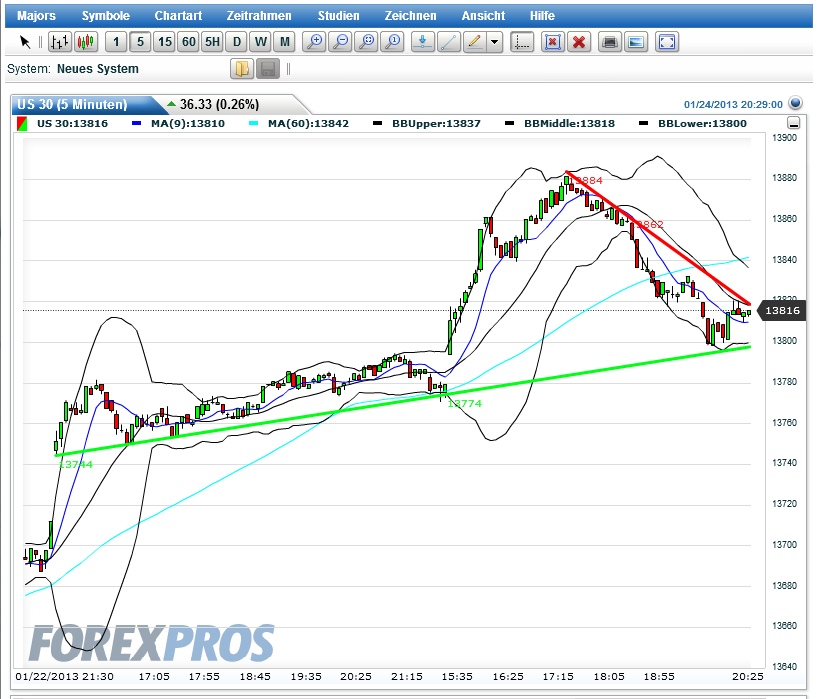Screen dimensions: 817x699
Task: Click the red X delete-all icon
Action: [579, 42]
